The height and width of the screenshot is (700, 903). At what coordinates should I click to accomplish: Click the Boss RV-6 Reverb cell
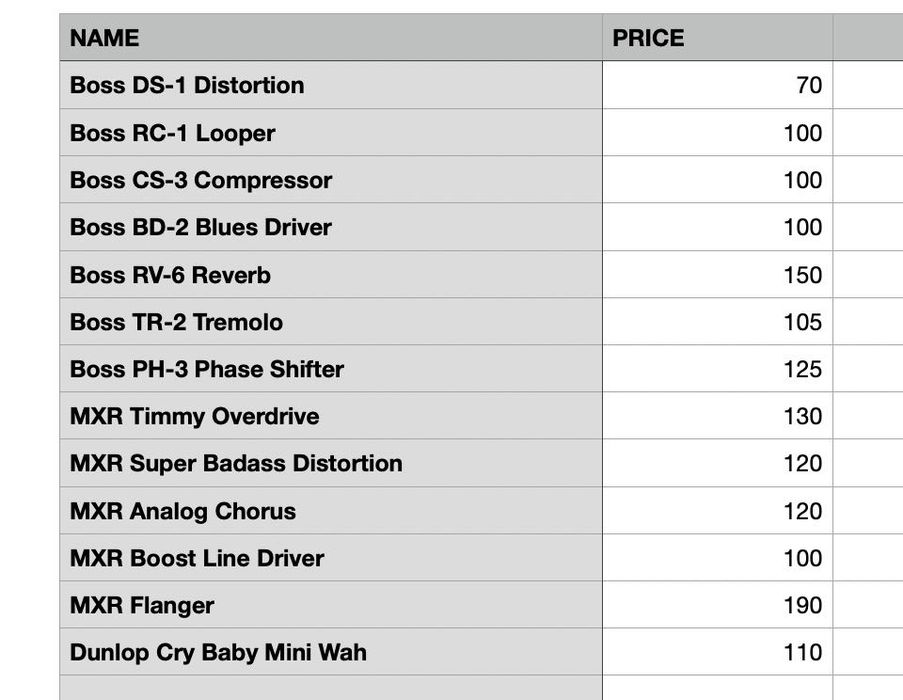pos(330,275)
